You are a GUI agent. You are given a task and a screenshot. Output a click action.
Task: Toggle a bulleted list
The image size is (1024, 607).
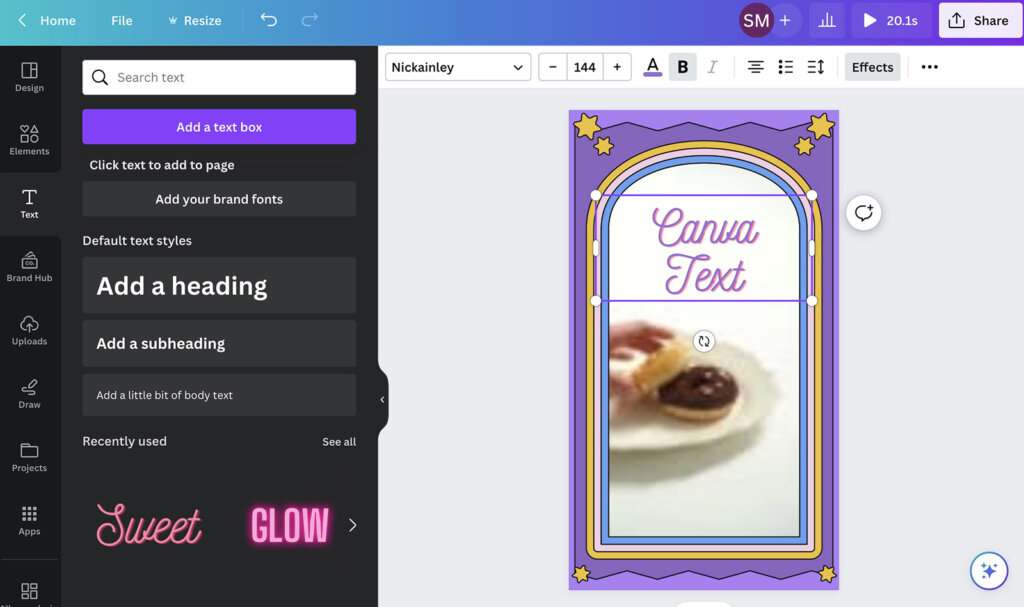(x=785, y=66)
